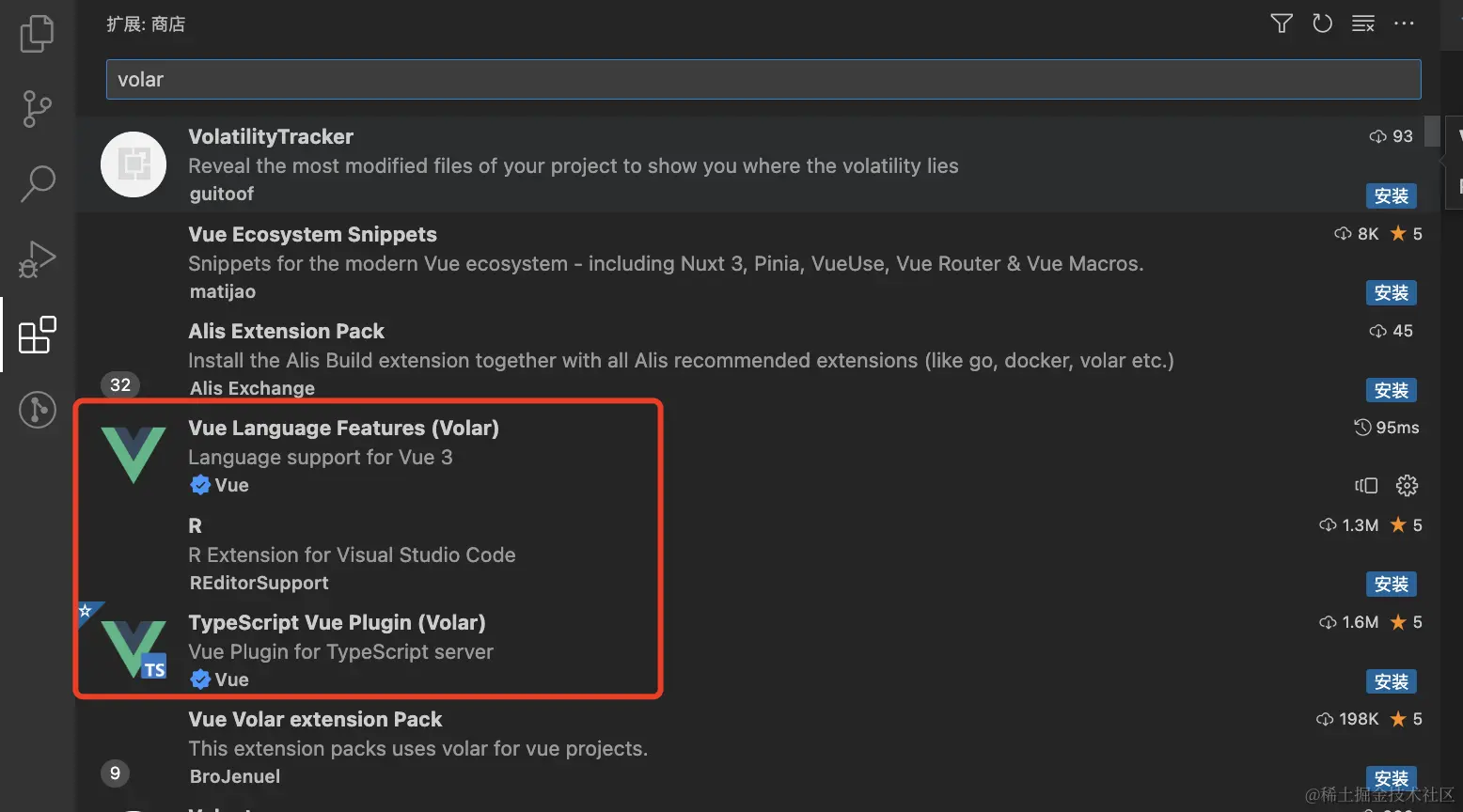Click the extension search input field
1463x812 pixels.
[x=762, y=80]
